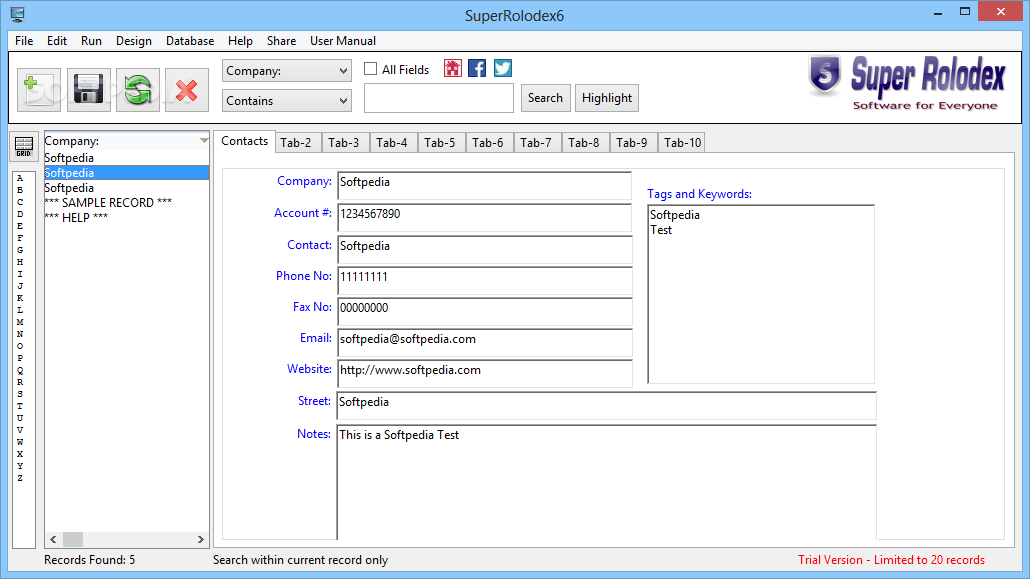
Task: Select the Contacts tab
Action: [x=244, y=141]
